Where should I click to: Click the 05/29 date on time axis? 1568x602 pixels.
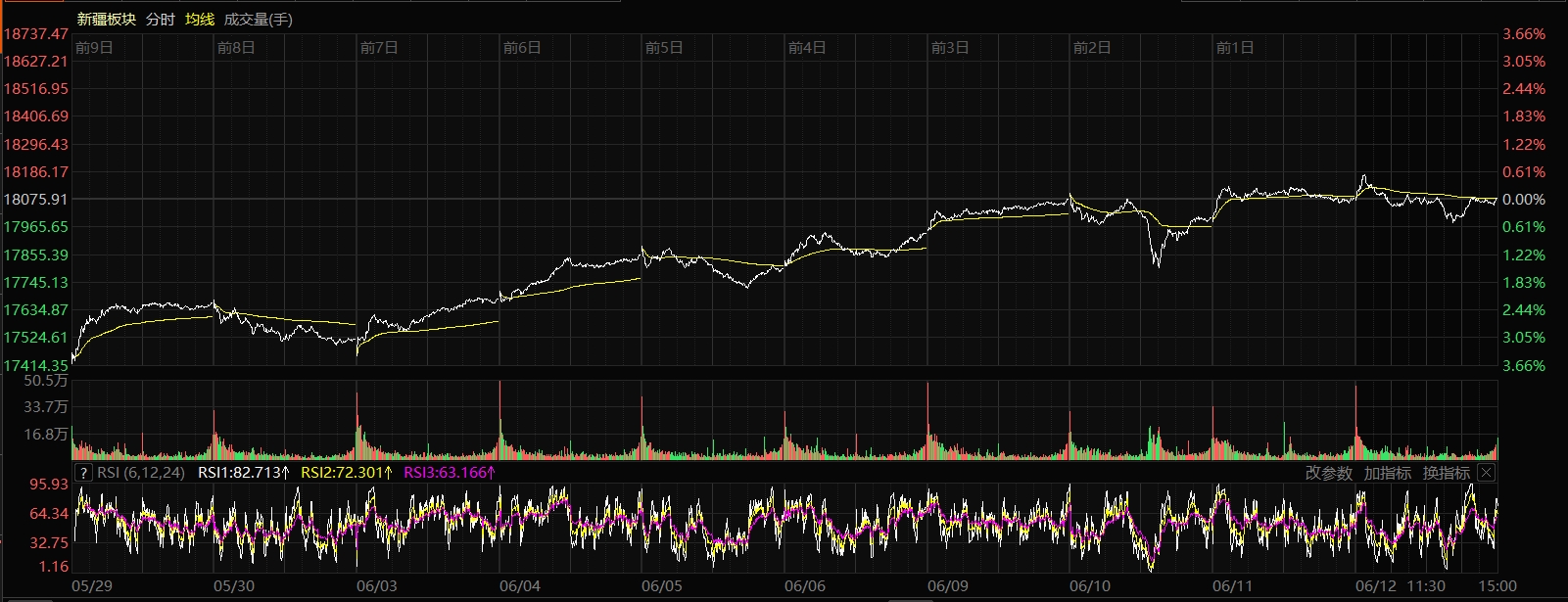tap(92, 586)
